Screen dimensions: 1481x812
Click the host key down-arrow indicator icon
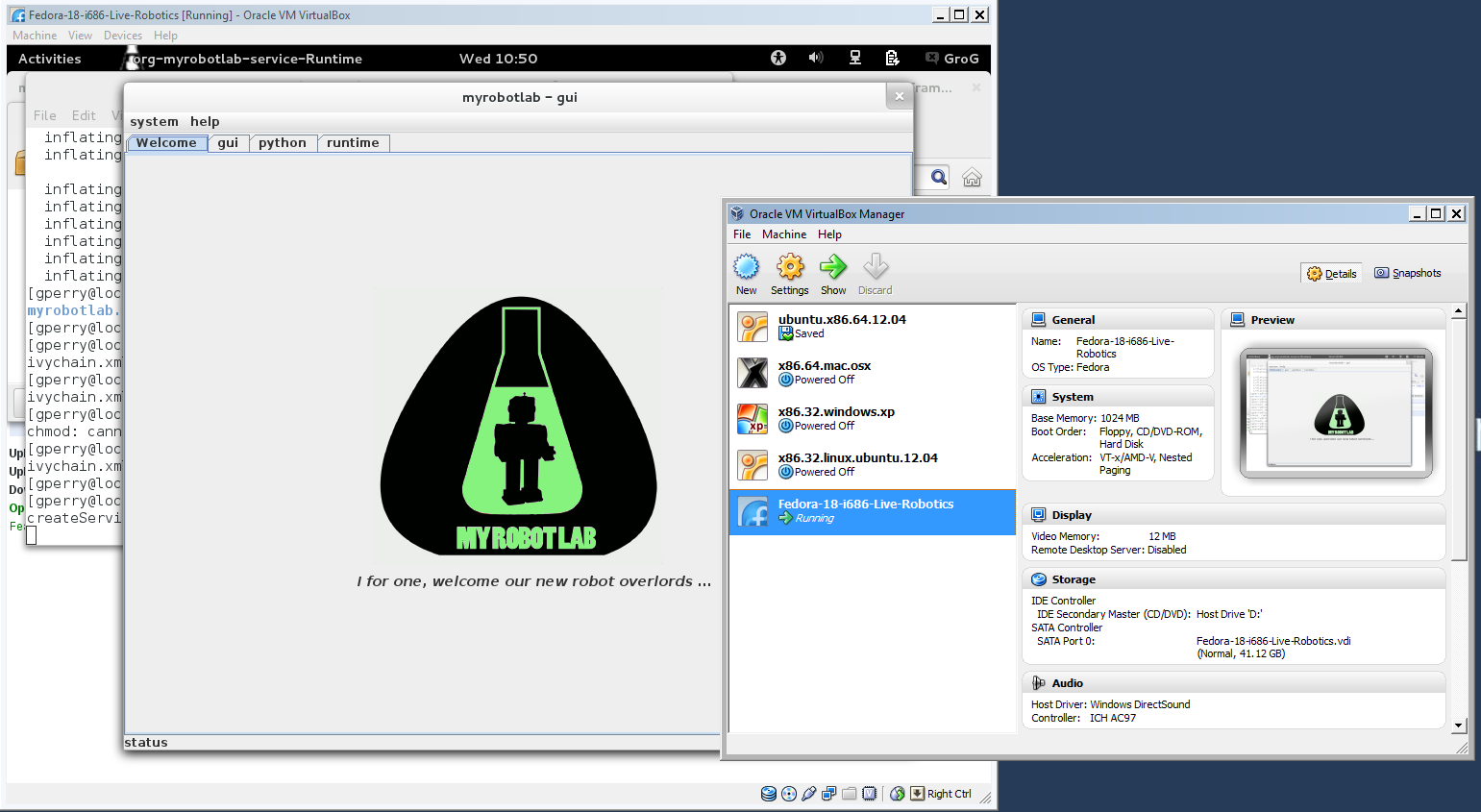[x=918, y=794]
